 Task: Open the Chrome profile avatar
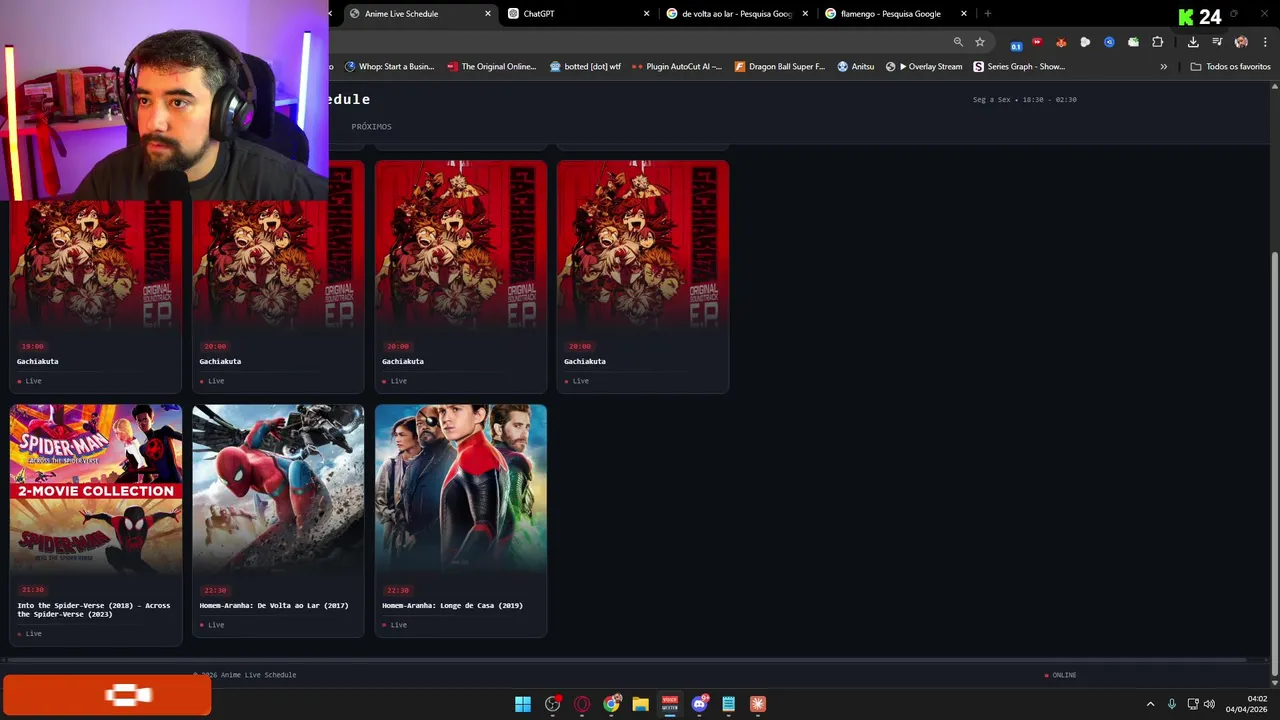(1241, 42)
